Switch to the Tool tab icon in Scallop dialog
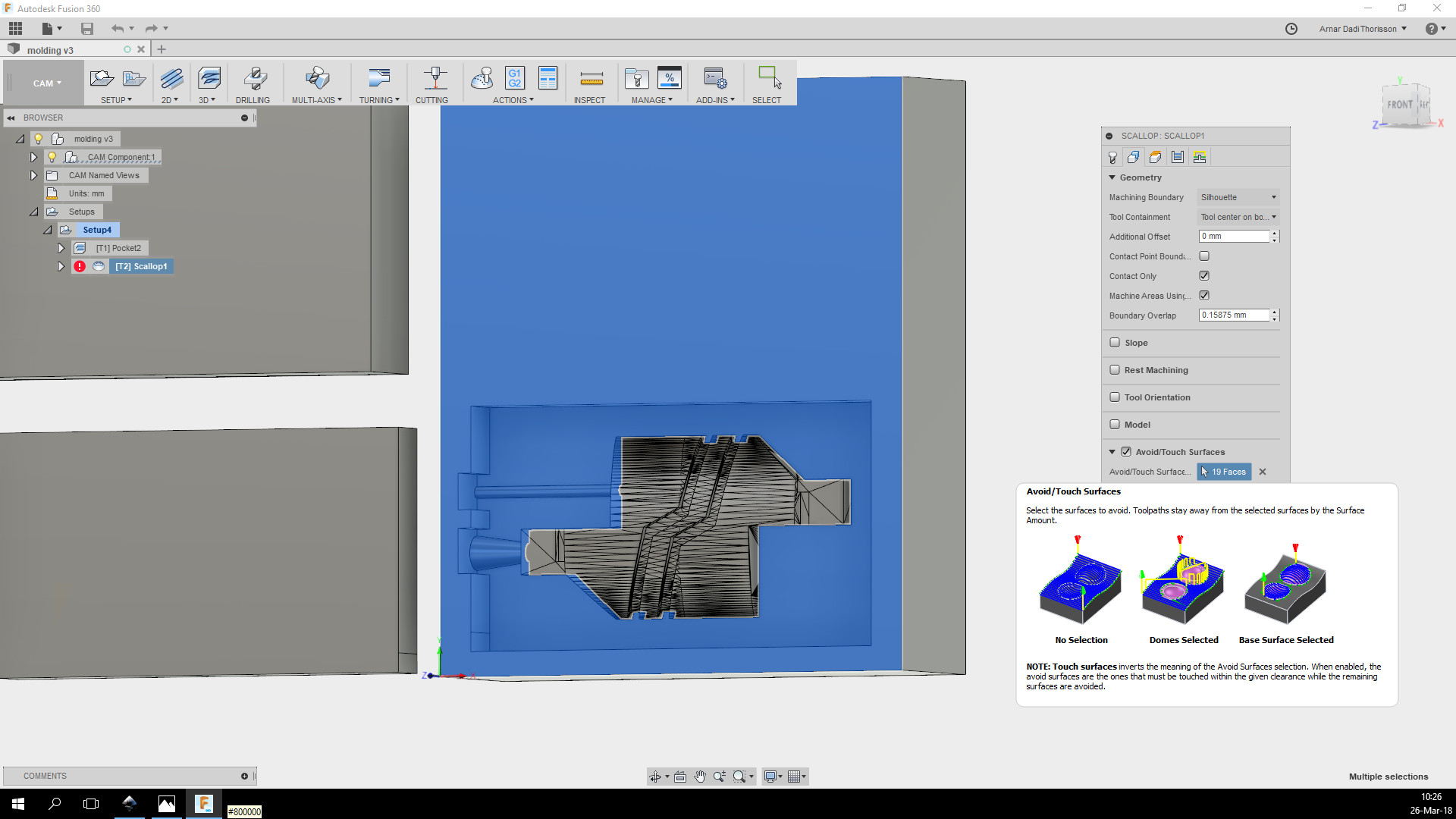1456x819 pixels. [x=1112, y=157]
